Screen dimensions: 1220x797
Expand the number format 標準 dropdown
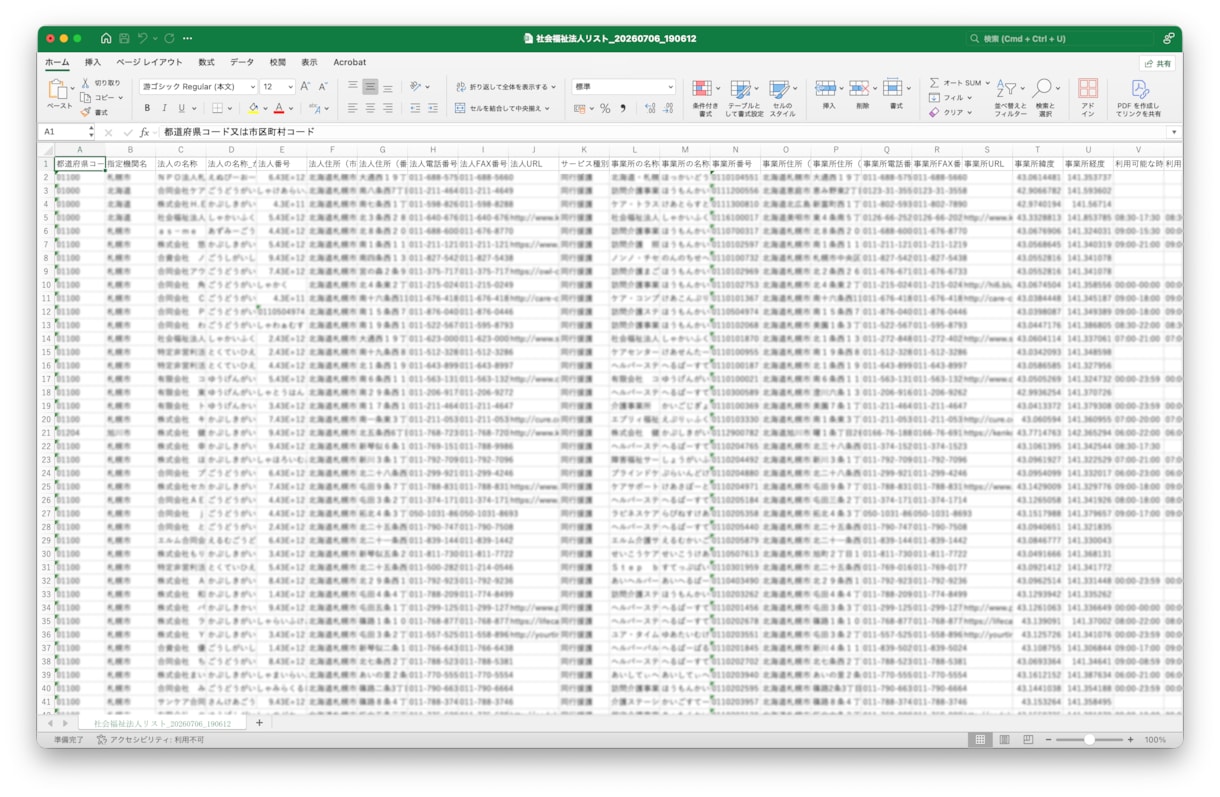pyautogui.click(x=670, y=87)
